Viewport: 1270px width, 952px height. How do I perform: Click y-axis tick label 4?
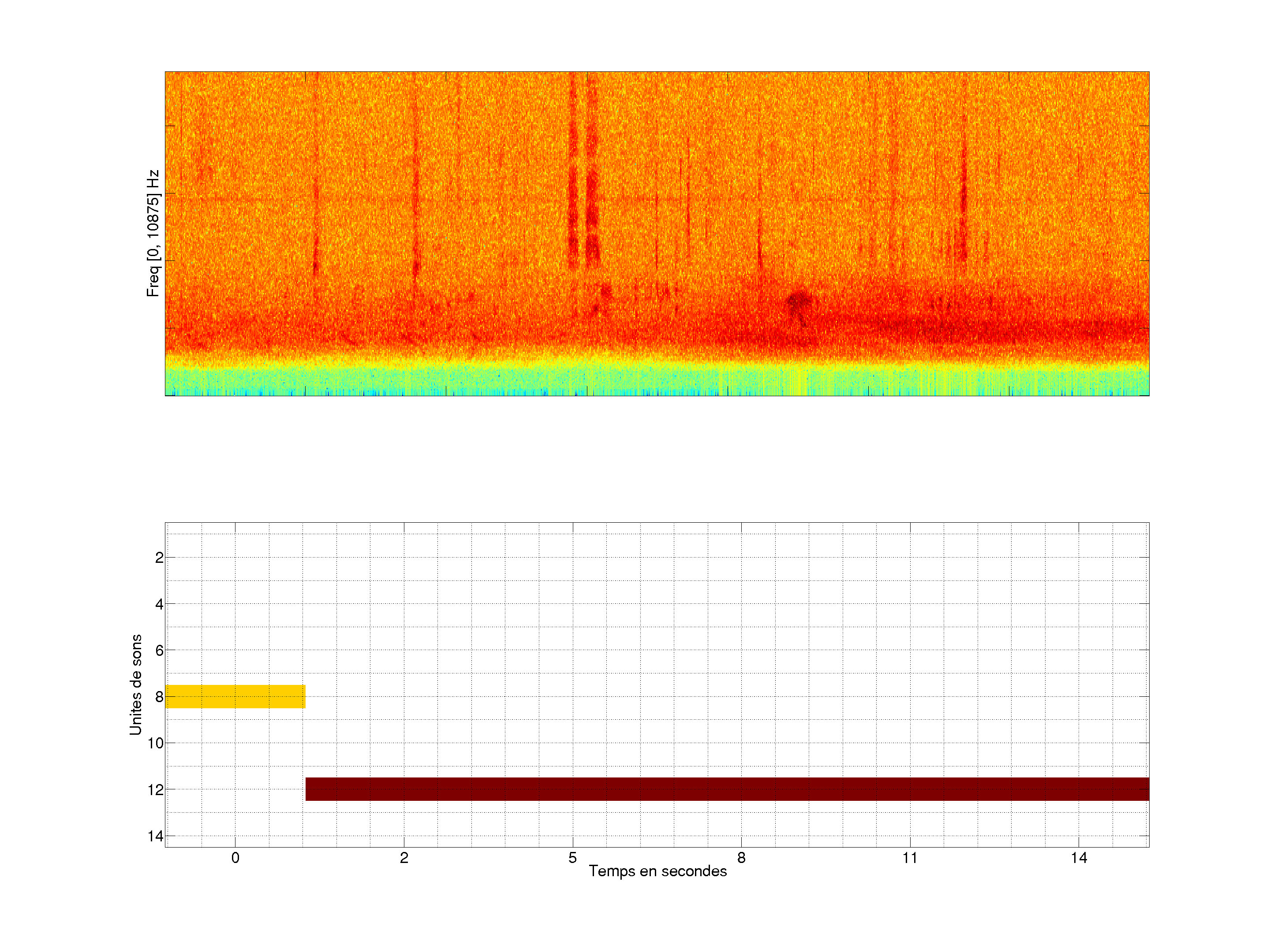pyautogui.click(x=159, y=604)
